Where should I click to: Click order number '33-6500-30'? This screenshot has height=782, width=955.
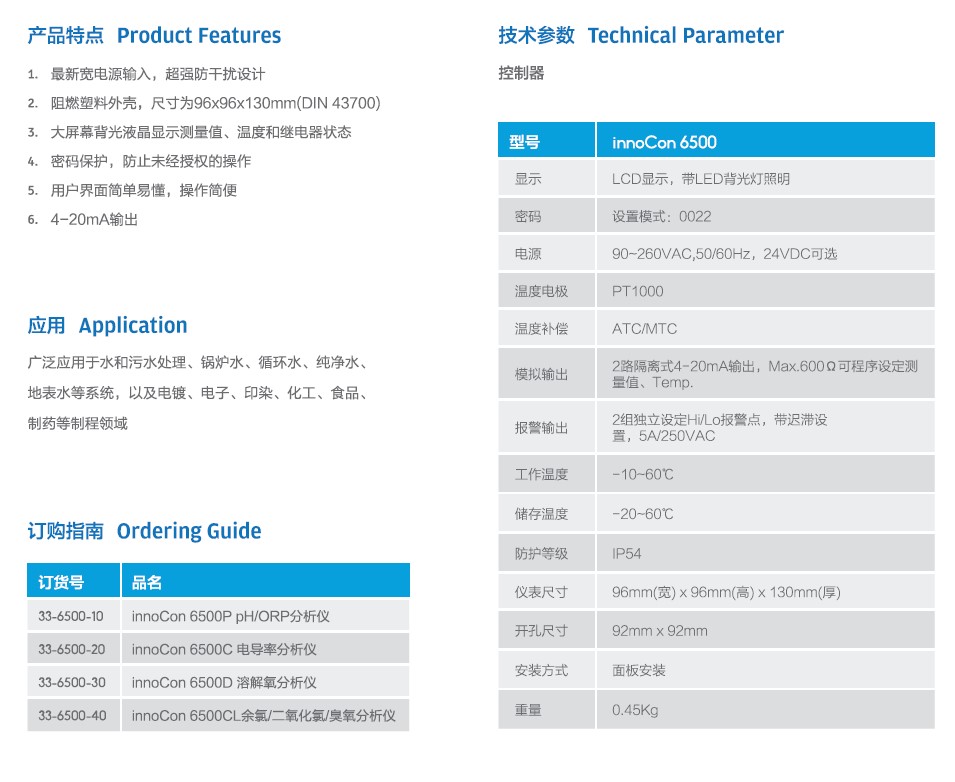click(71, 683)
